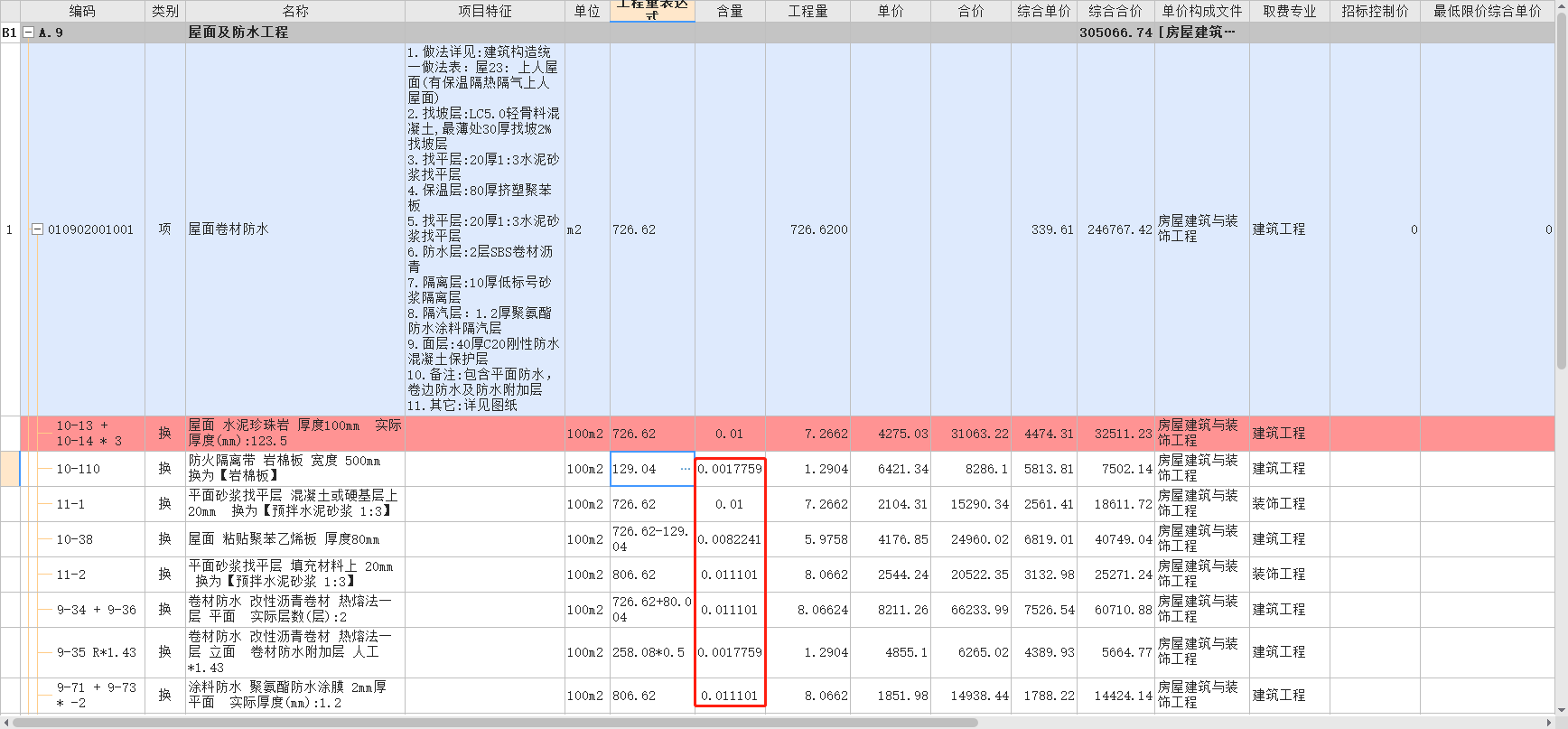1568x729 pixels.
Task: Select row code 10-13 + 10-14 * 3
Action: [x=89, y=434]
